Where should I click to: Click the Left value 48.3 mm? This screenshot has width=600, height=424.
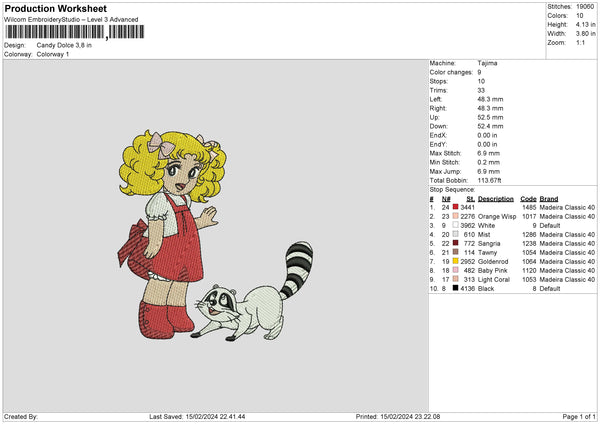pos(490,99)
